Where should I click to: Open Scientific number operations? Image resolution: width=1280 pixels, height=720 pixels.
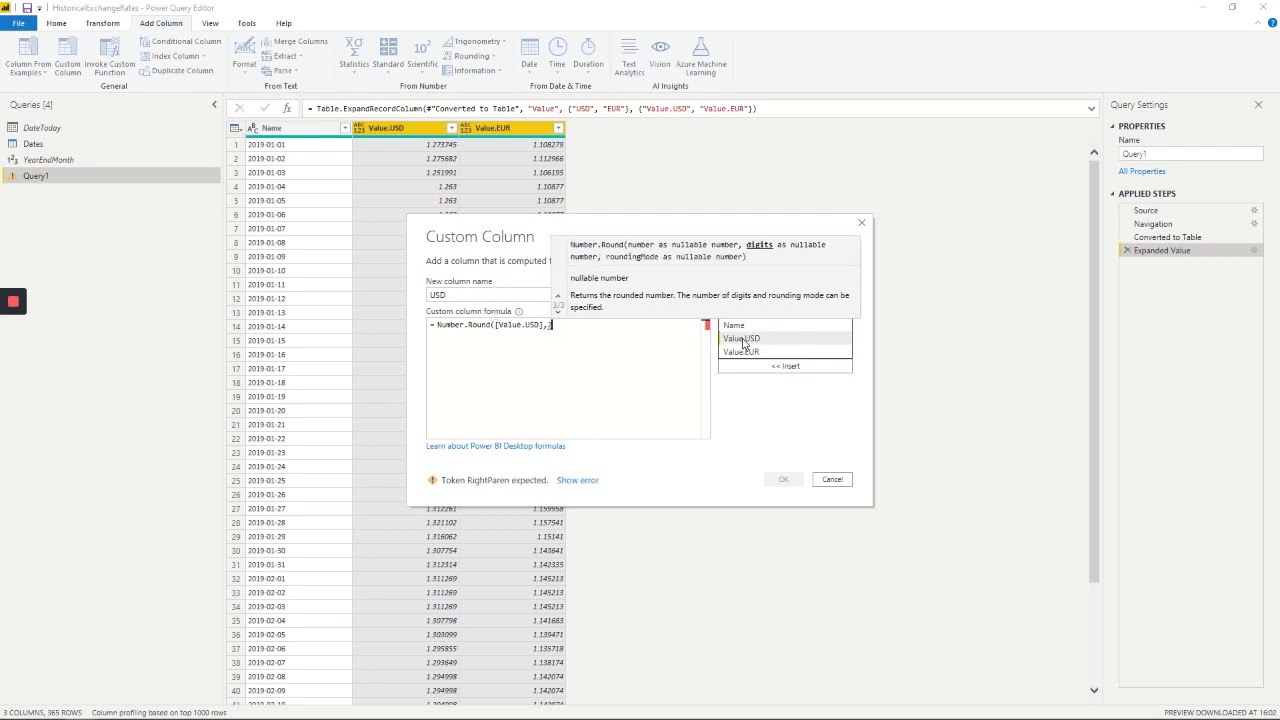(x=422, y=53)
